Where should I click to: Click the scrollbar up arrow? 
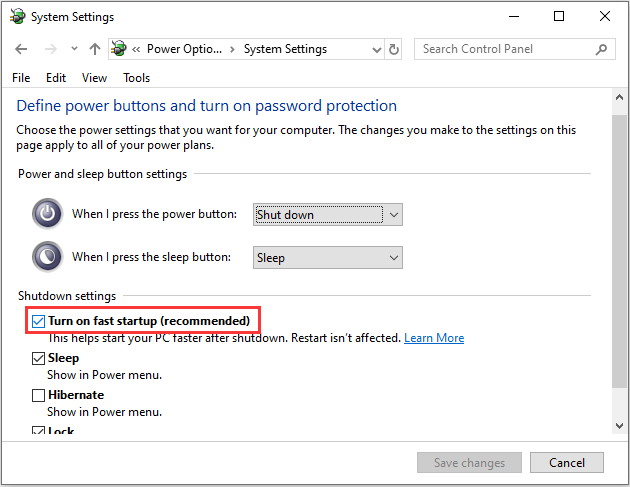point(619,98)
